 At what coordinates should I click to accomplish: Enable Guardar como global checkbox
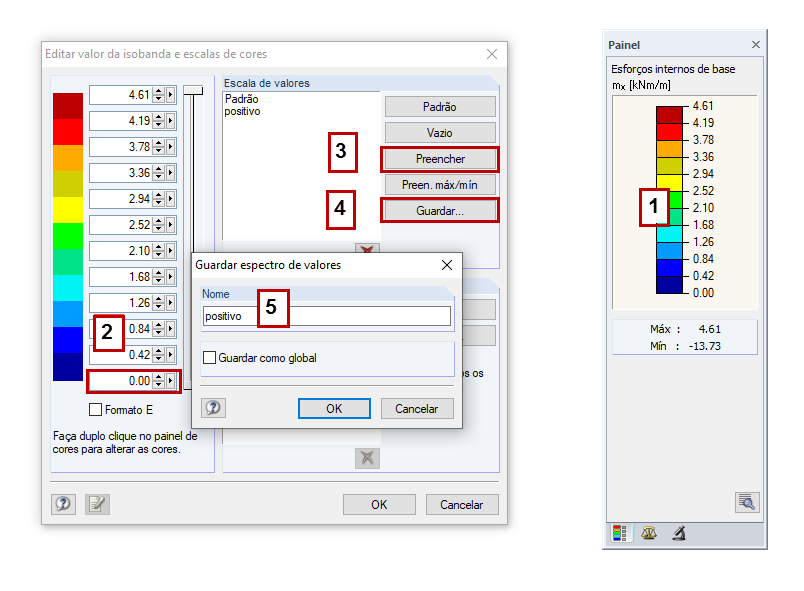(x=209, y=357)
